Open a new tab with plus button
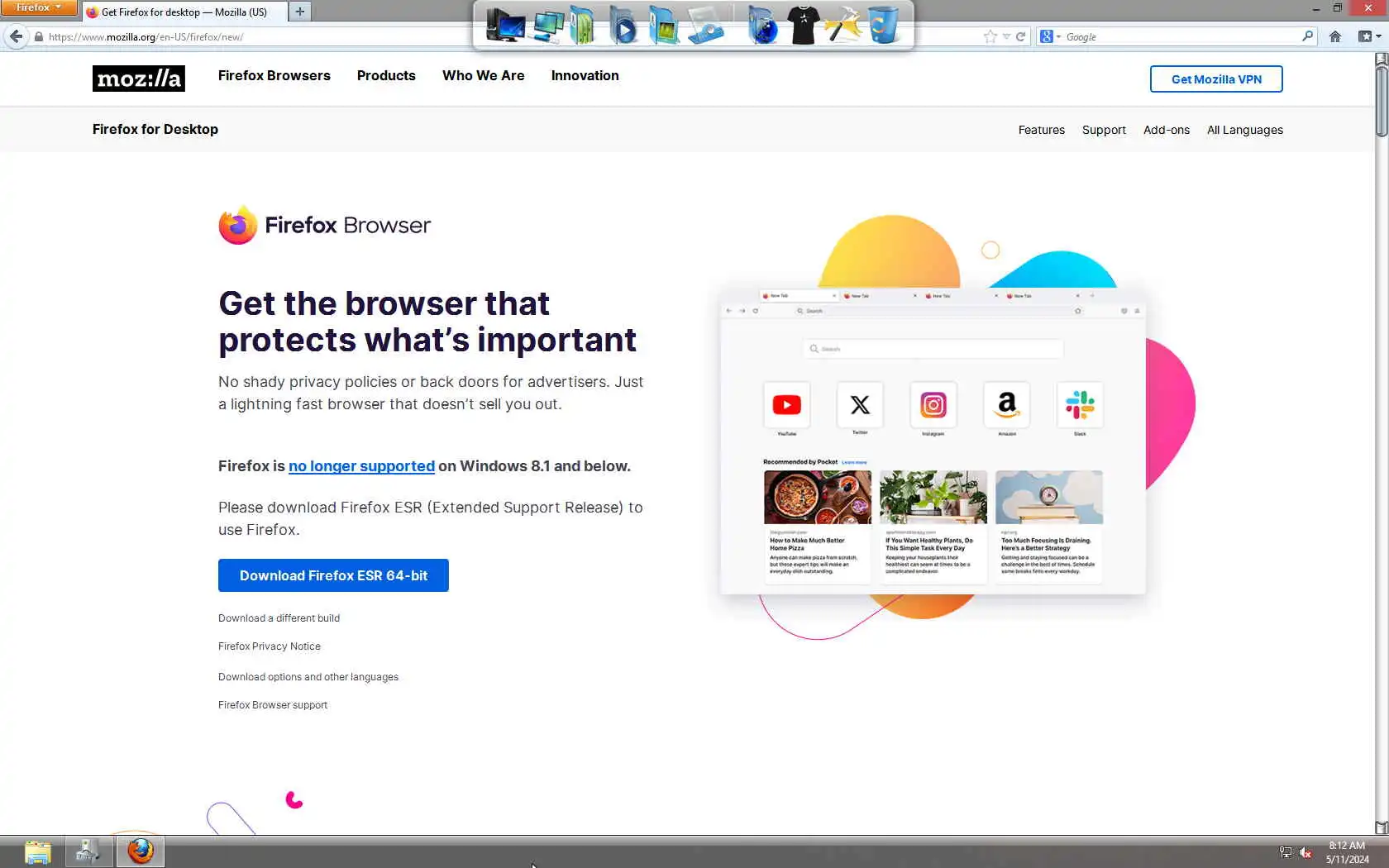The height and width of the screenshot is (868, 1389). click(x=300, y=12)
